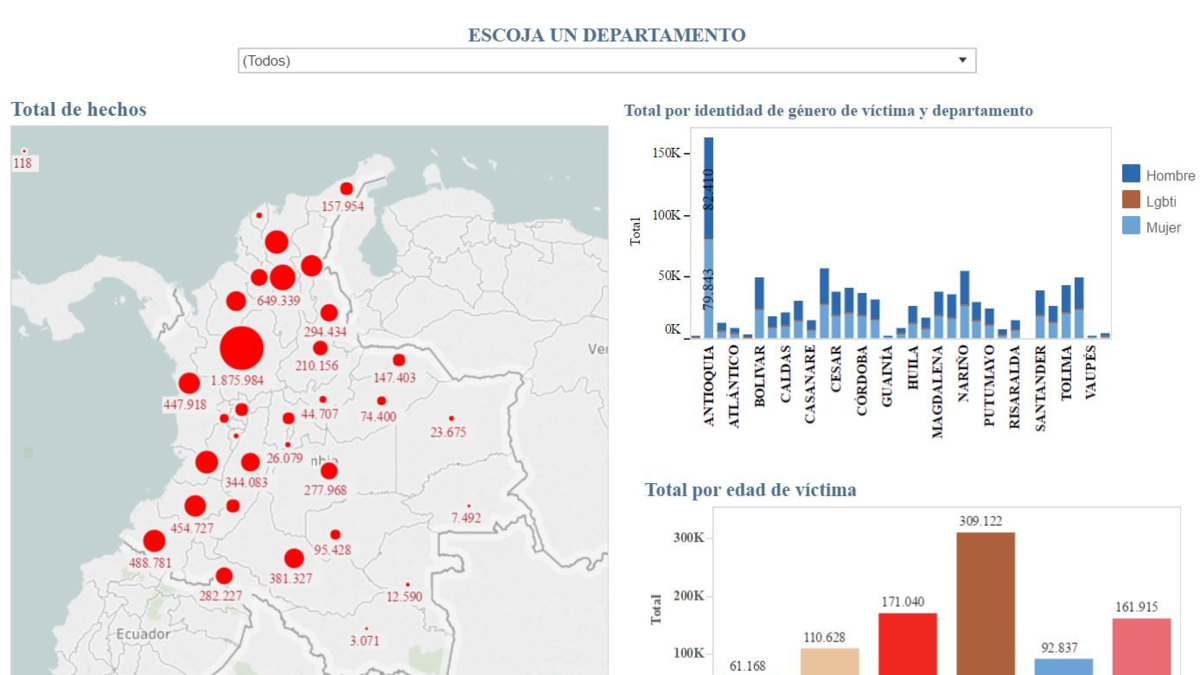The image size is (1200, 675).
Task: Select the Lgbti legend color swatch
Action: (x=1131, y=201)
